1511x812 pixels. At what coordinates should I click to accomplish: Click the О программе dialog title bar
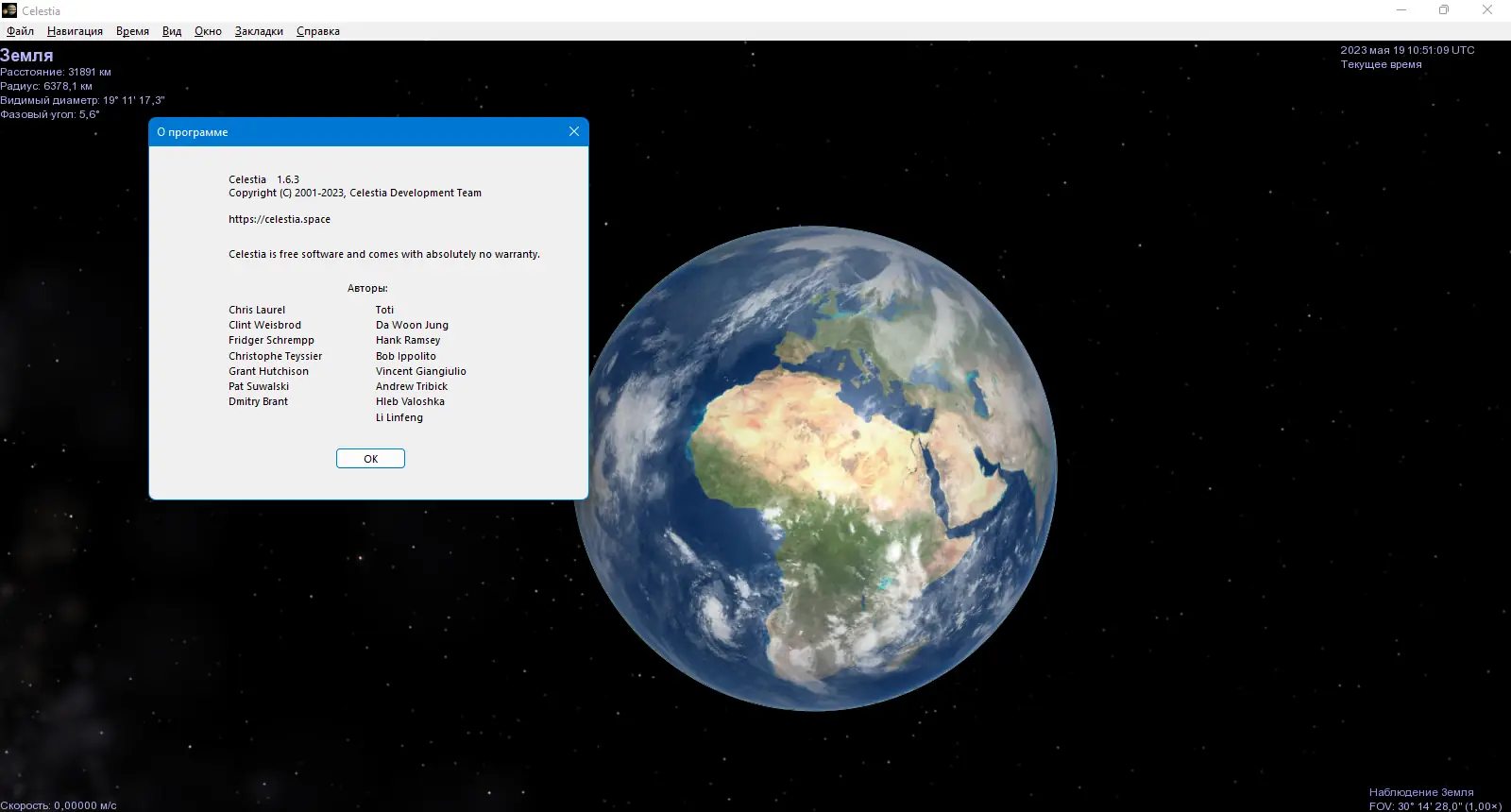tap(359, 132)
